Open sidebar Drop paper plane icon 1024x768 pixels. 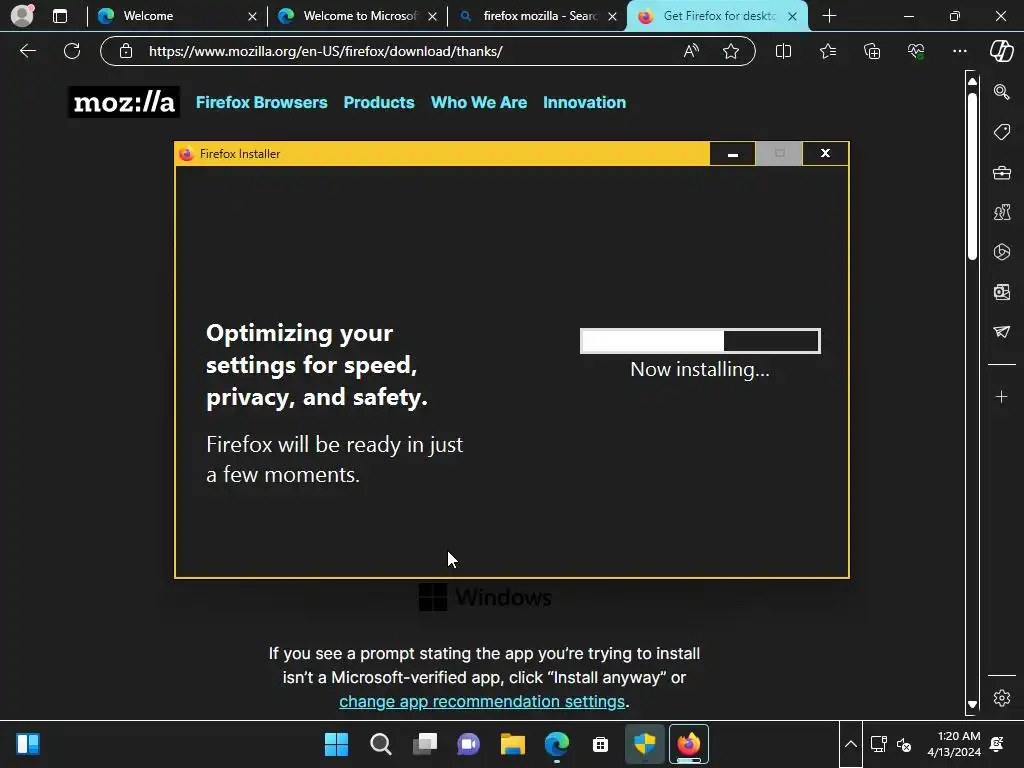1001,332
